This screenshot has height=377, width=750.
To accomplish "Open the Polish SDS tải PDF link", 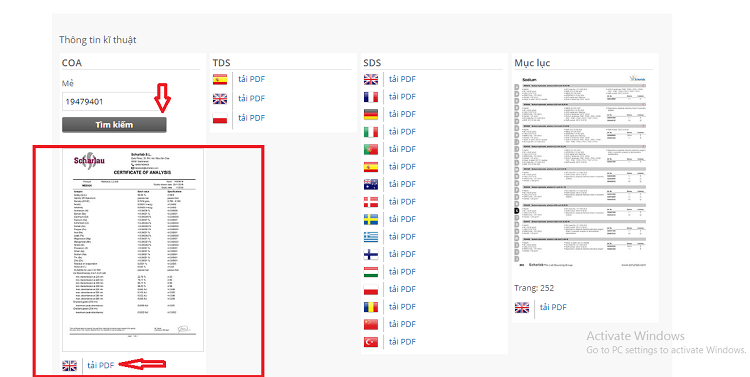I will (402, 289).
